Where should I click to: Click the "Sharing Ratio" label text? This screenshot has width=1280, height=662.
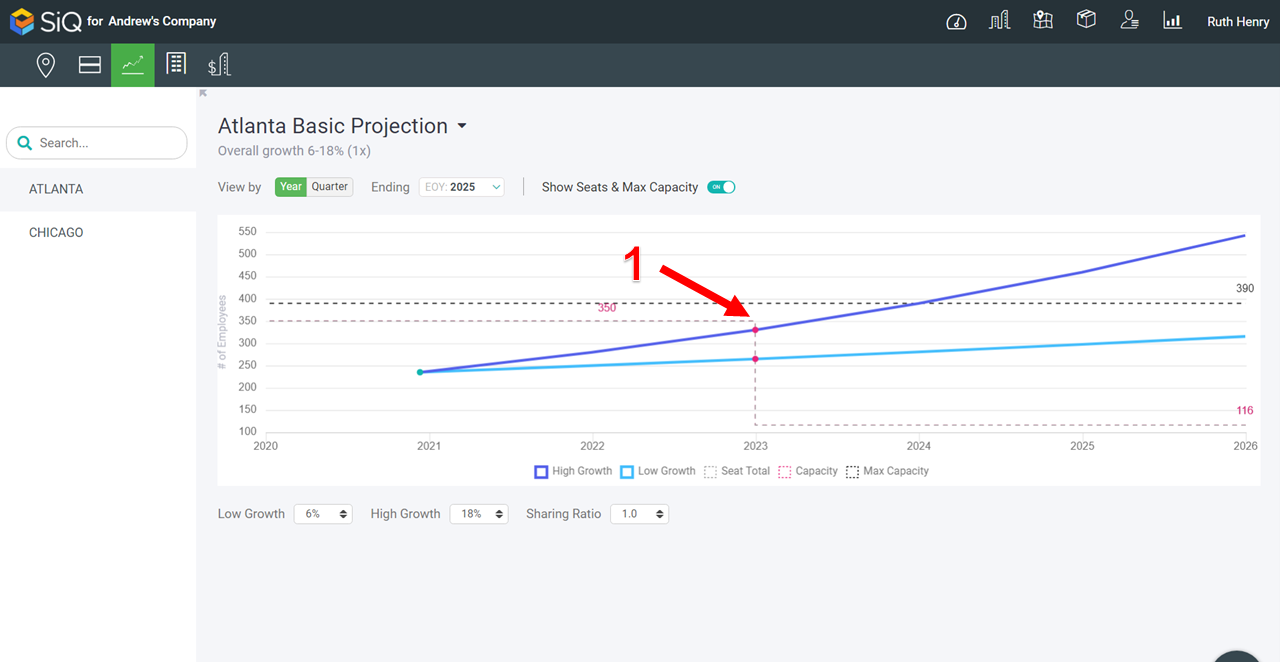tap(564, 514)
